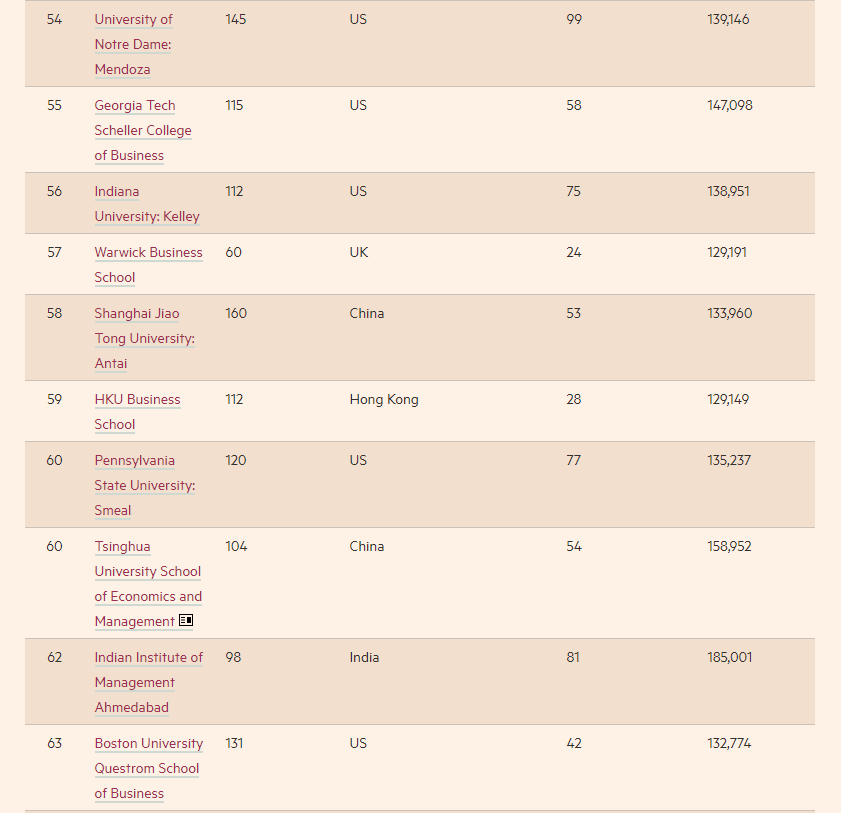Open Pennsylvania State University: Smeal link
The height and width of the screenshot is (813, 841).
[144, 485]
